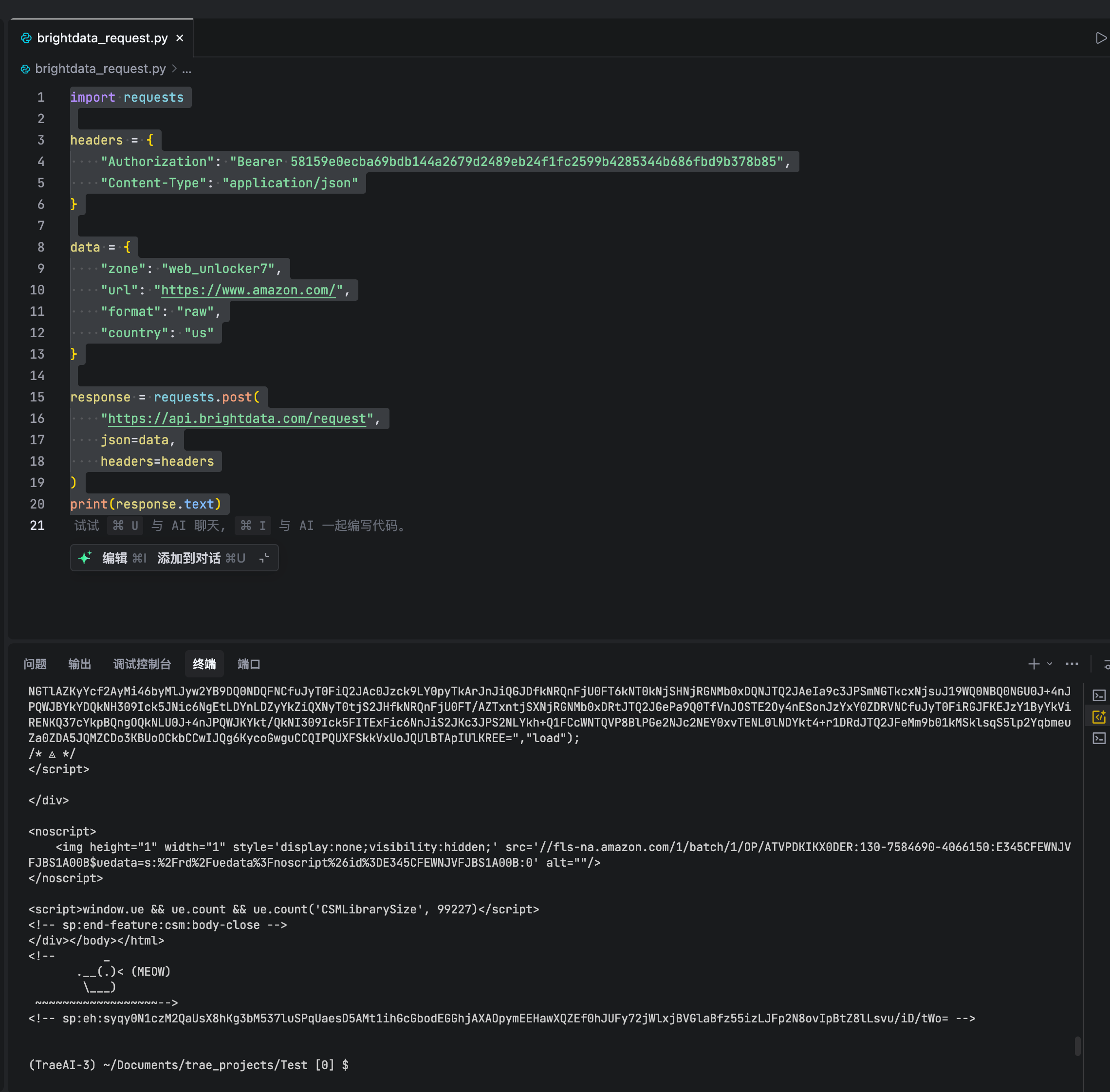Collapse the inline AI edit toolbar
This screenshot has height=1092, width=1110.
tap(264, 558)
